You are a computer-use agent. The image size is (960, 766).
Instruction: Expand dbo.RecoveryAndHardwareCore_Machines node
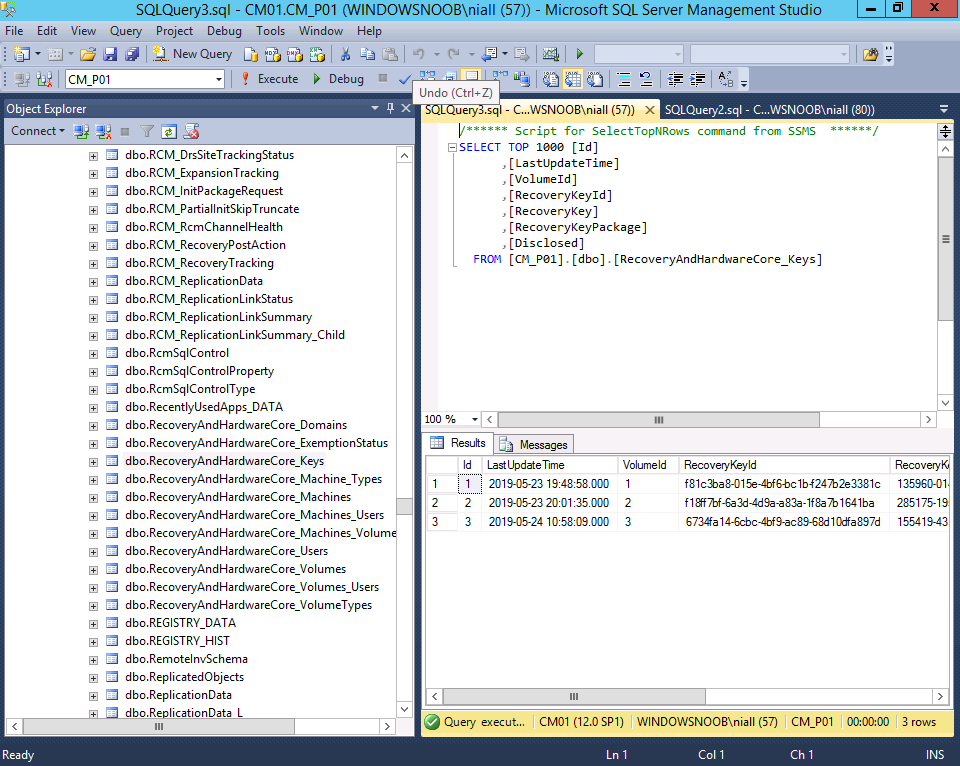coord(93,498)
